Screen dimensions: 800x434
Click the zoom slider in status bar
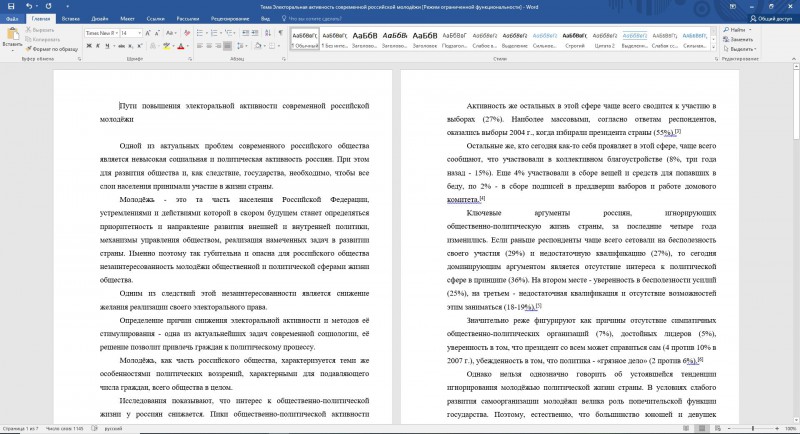pyautogui.click(x=753, y=428)
